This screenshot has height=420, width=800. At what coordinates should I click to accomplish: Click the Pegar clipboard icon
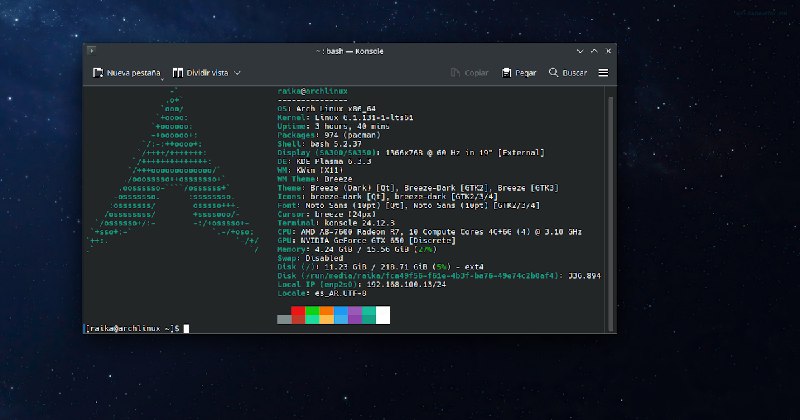(x=506, y=73)
